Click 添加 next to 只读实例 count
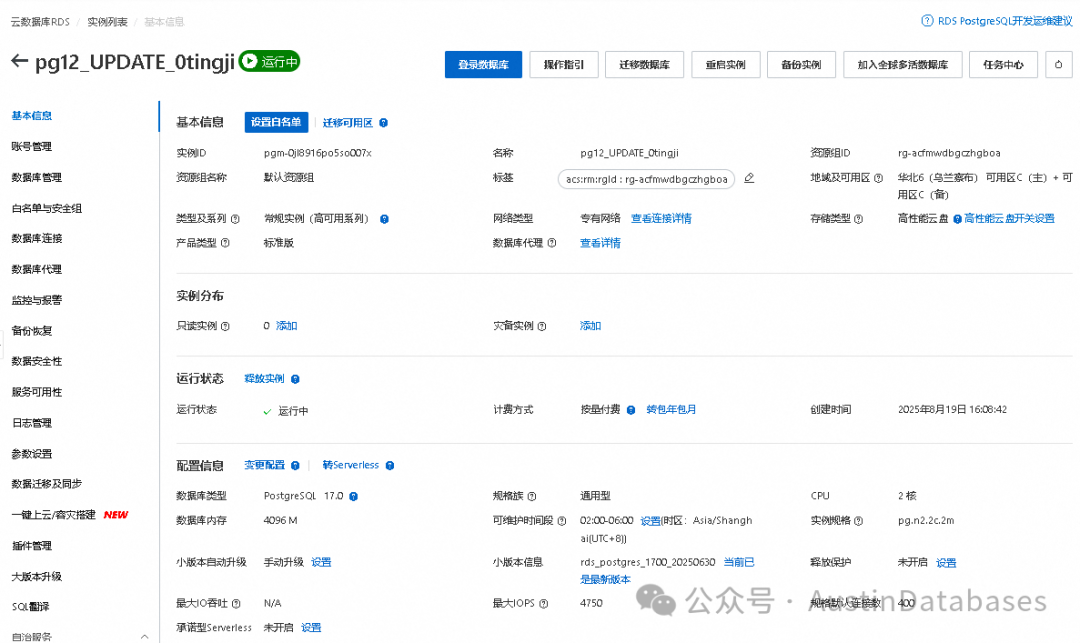 click(287, 326)
